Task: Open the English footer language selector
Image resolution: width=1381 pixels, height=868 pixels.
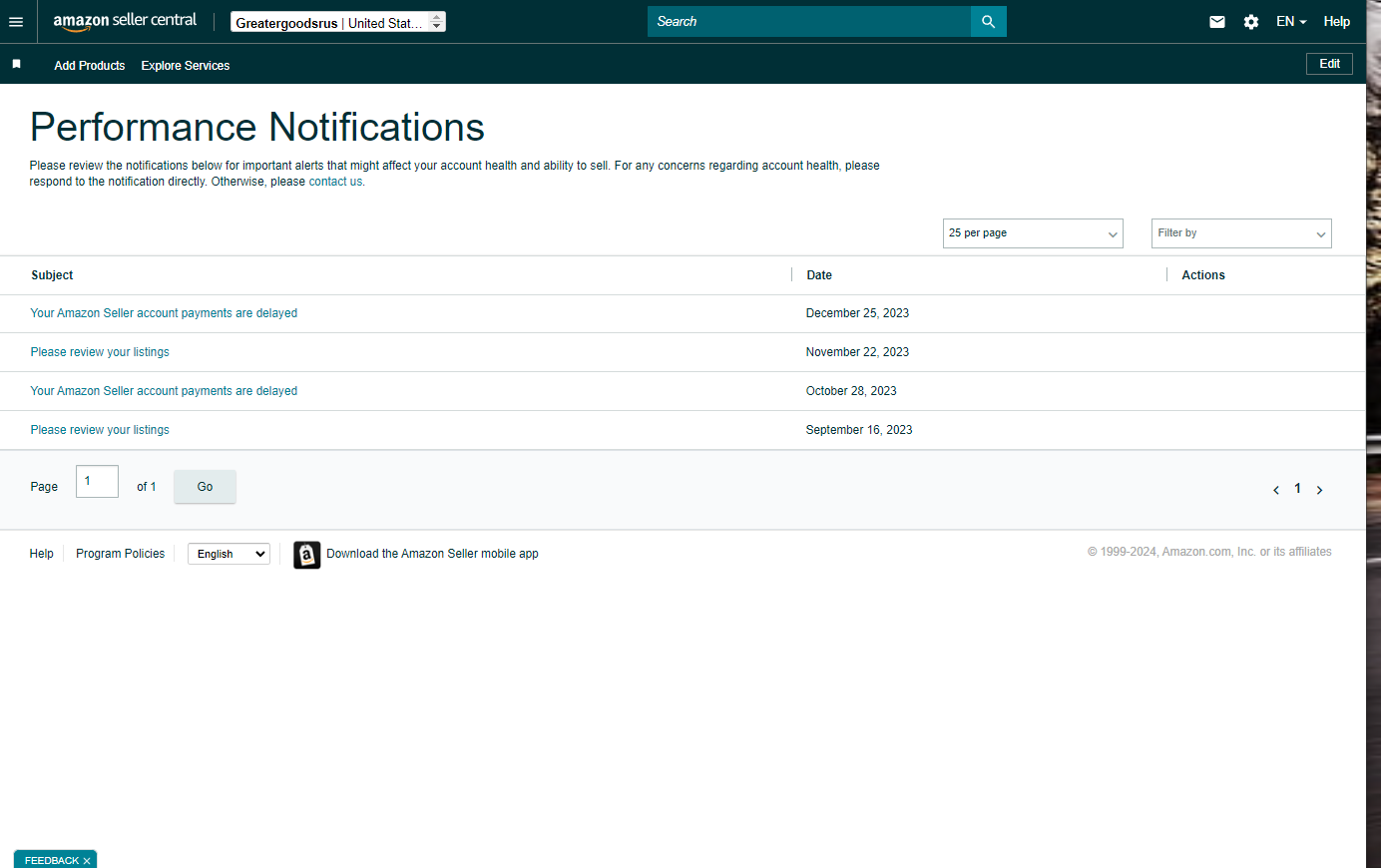Action: pyautogui.click(x=229, y=554)
